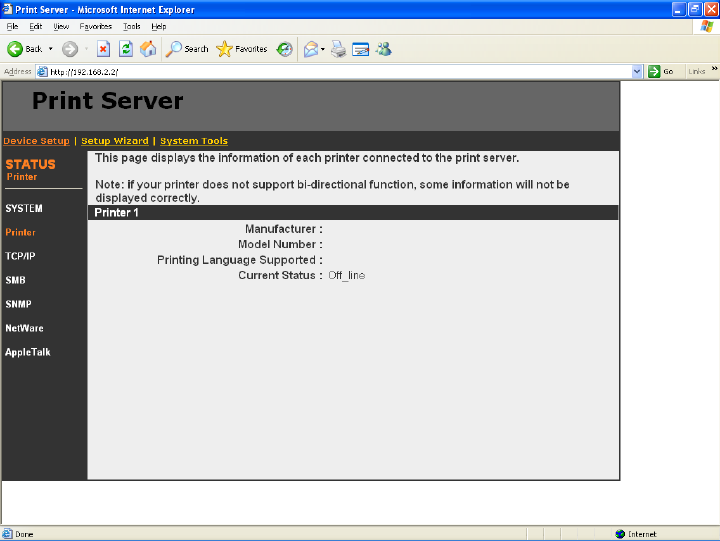The width and height of the screenshot is (720, 541).
Task: Open the Mail dropdown arrow
Action: 323,49
